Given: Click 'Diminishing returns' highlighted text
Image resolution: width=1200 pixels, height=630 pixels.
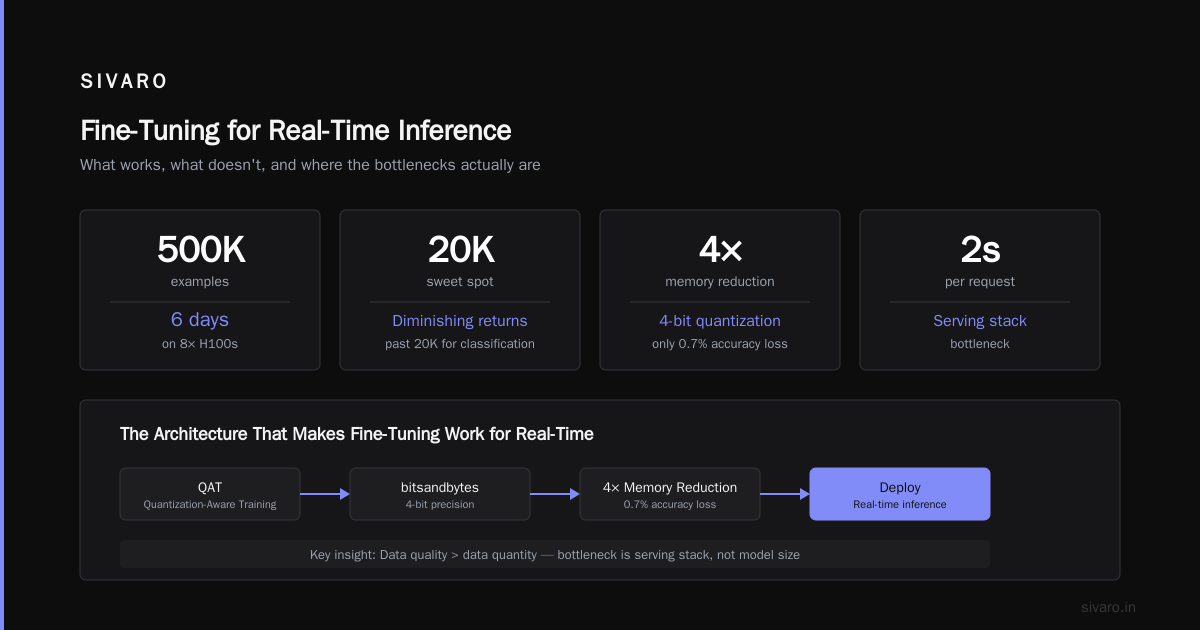Looking at the screenshot, I should point(460,321).
